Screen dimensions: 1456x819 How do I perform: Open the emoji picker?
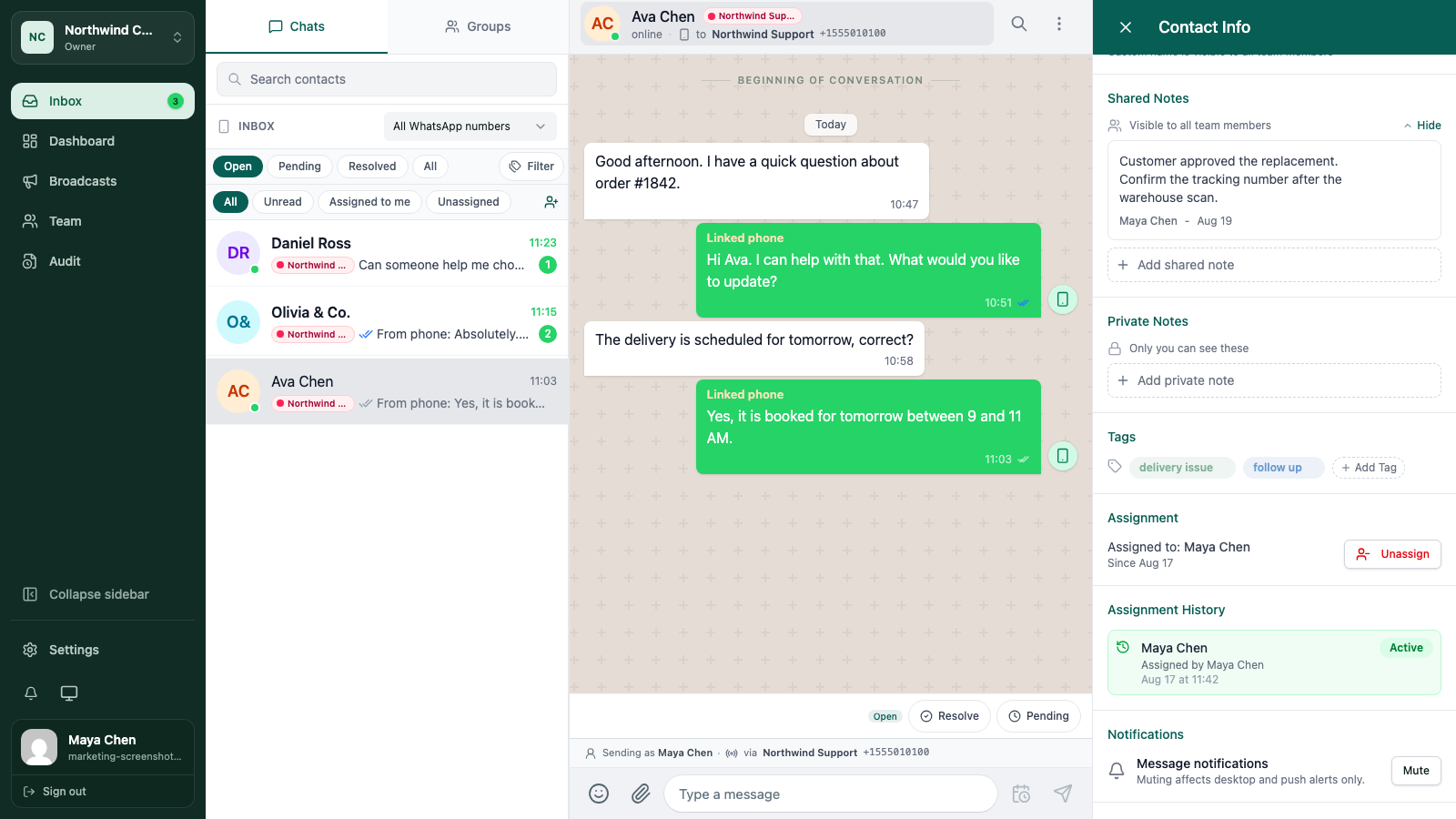599,794
